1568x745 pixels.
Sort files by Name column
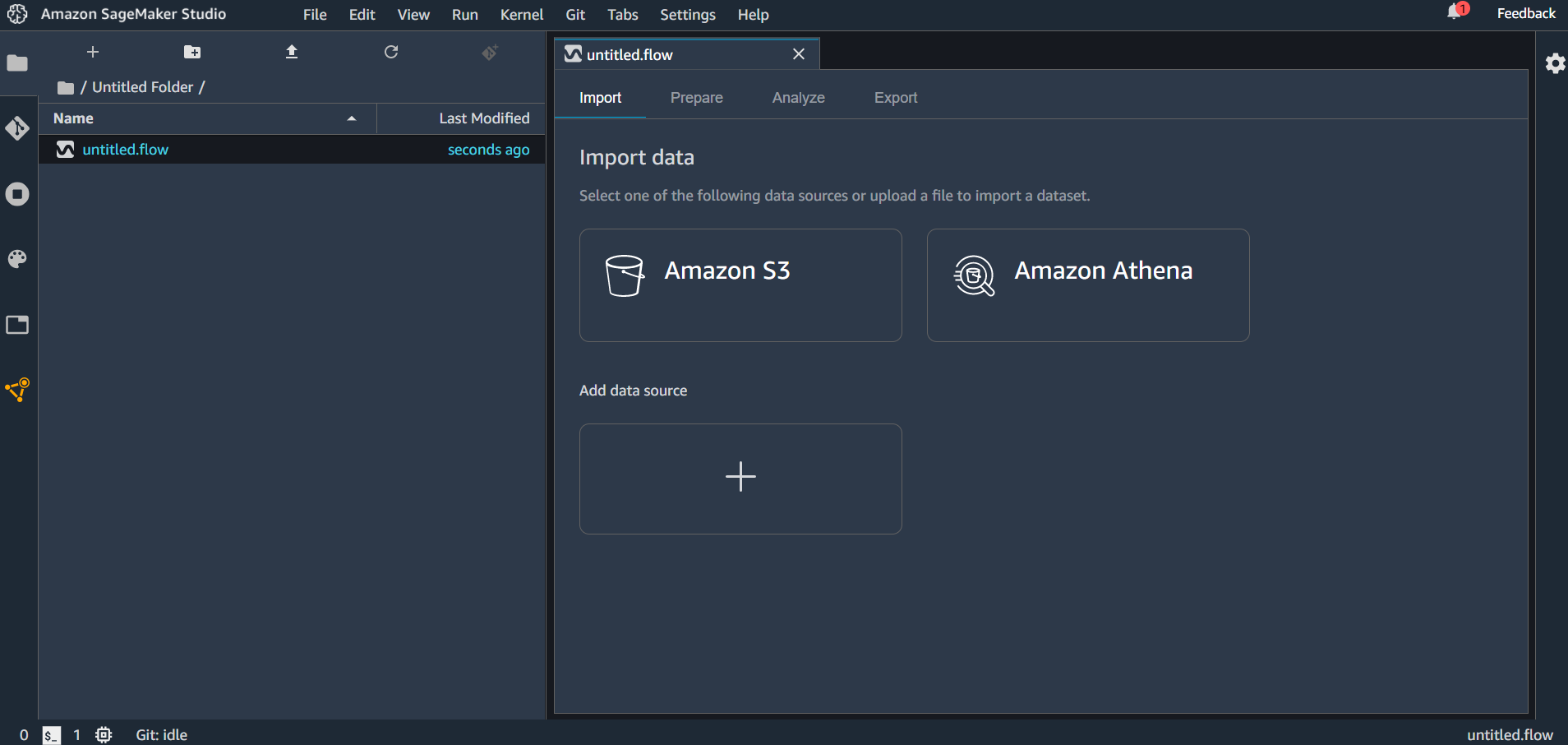coord(207,118)
